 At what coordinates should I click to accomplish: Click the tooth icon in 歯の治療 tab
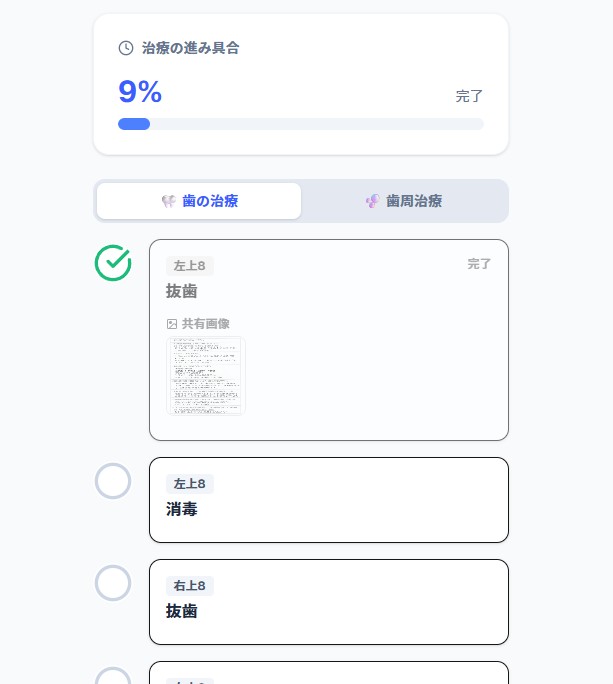169,201
